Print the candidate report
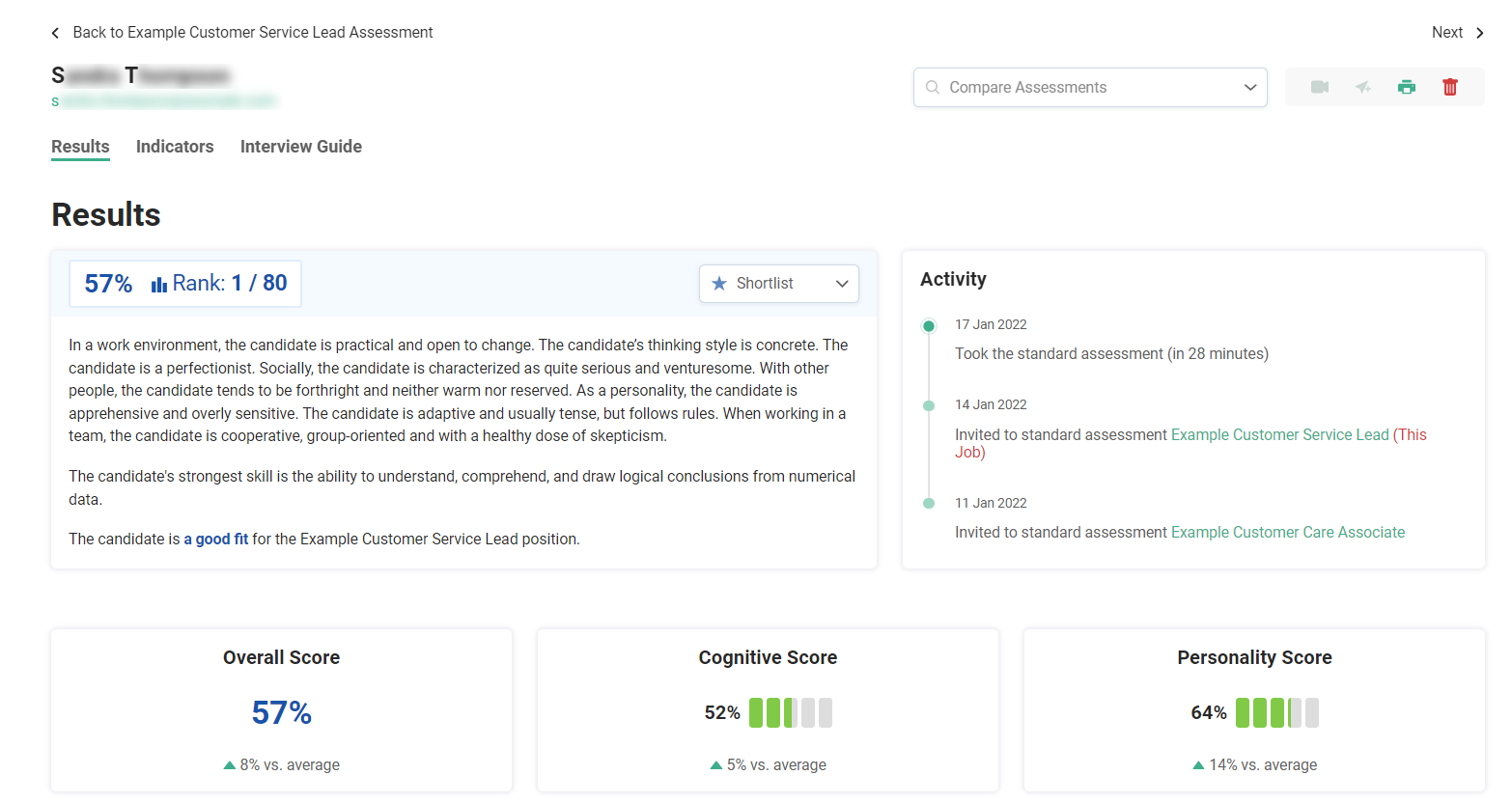The height and width of the screenshot is (803, 1512). [x=1406, y=86]
